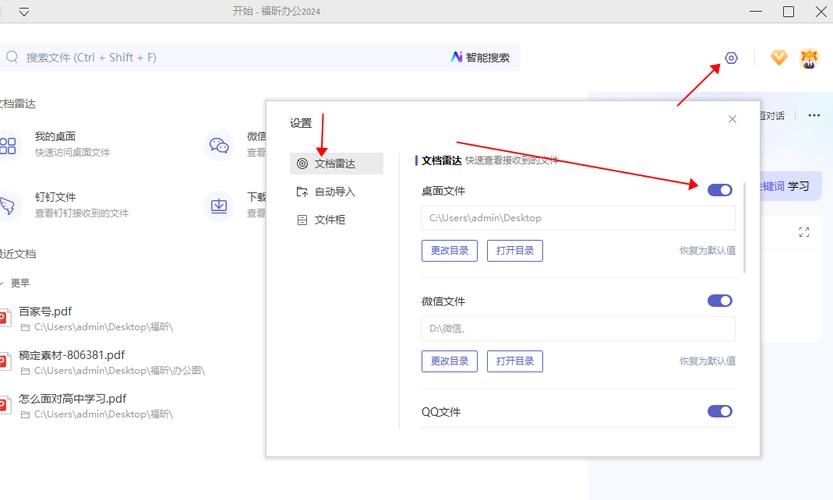
Task: Close the 设置 dialog
Action: tap(732, 119)
